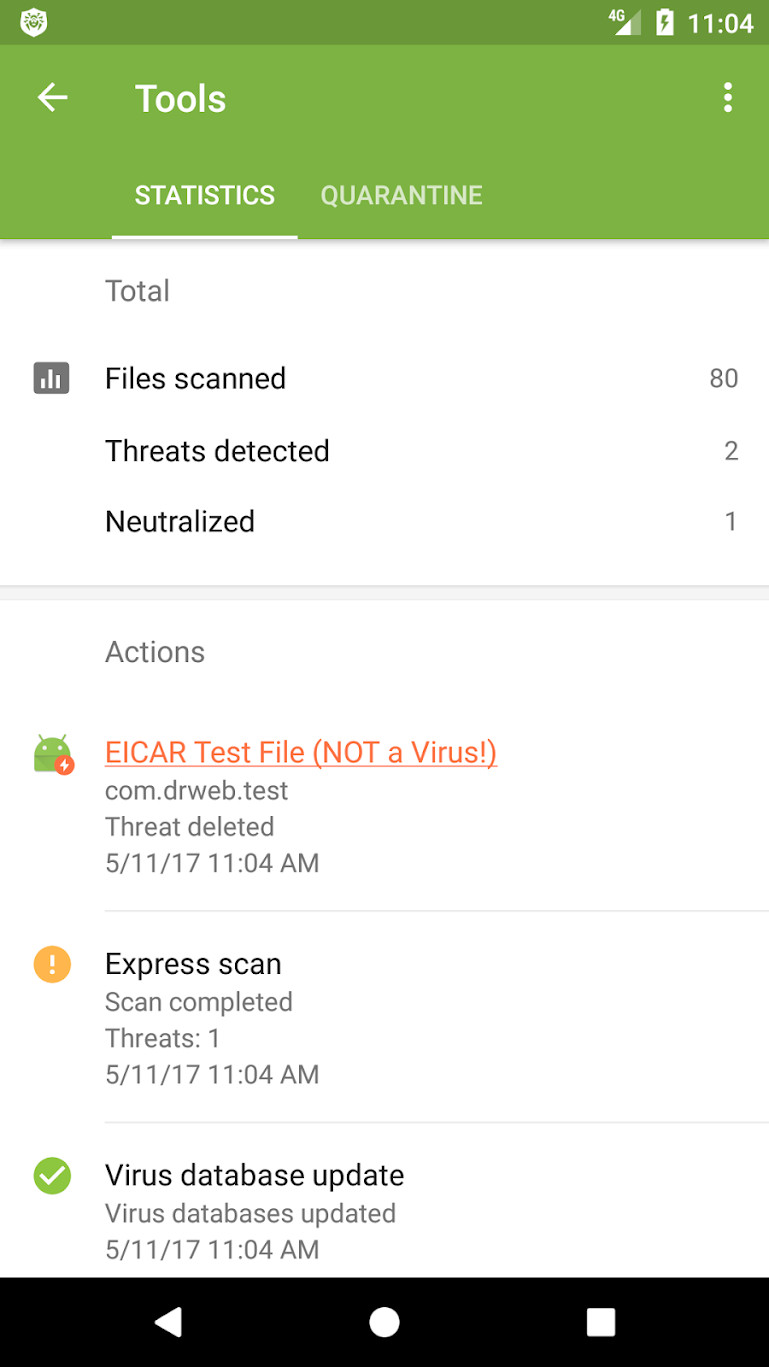This screenshot has height=1367, width=769.
Task: Tap the Android threat icon
Action: pyautogui.click(x=53, y=754)
